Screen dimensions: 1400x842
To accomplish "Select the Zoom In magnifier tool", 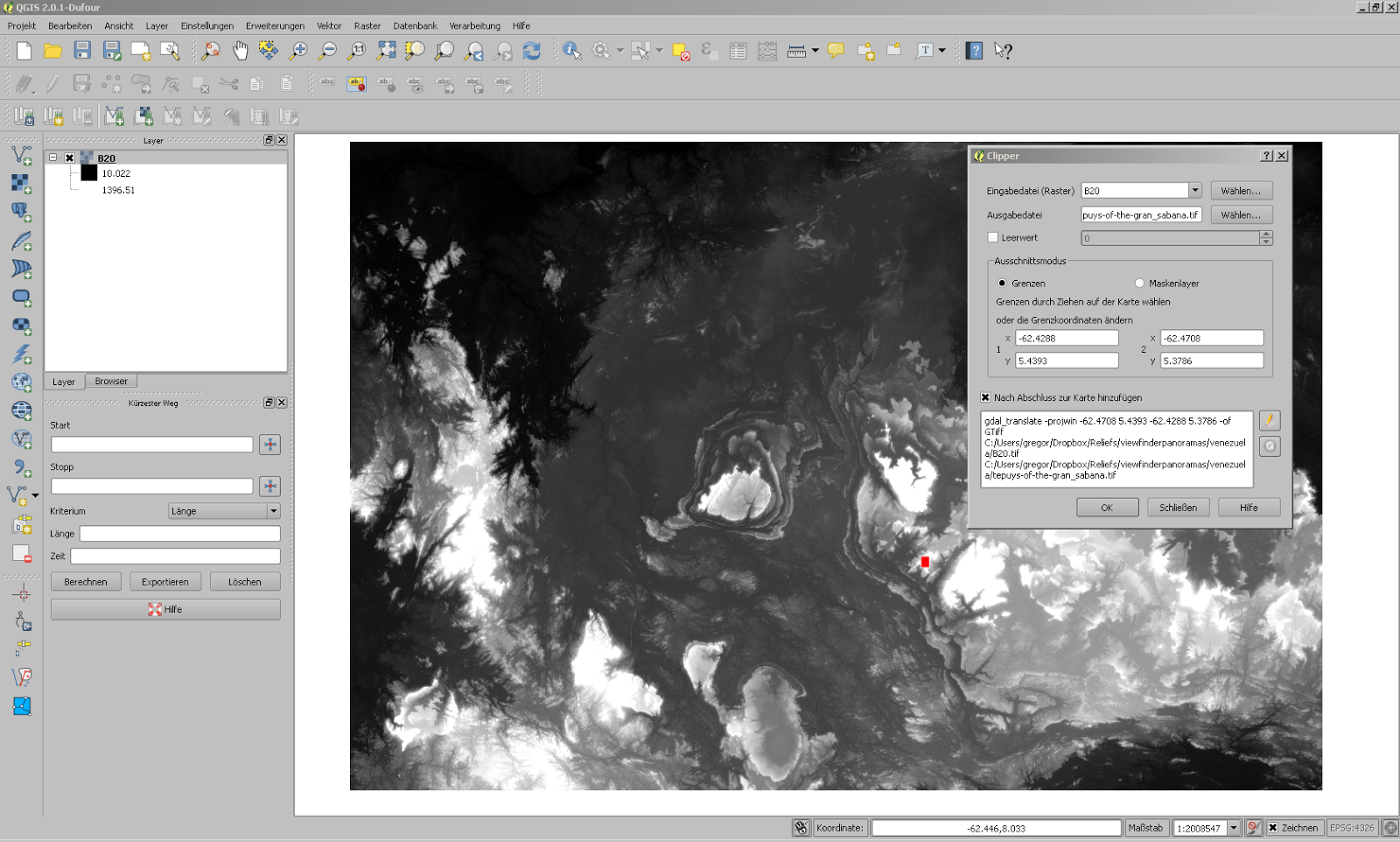I will (298, 51).
